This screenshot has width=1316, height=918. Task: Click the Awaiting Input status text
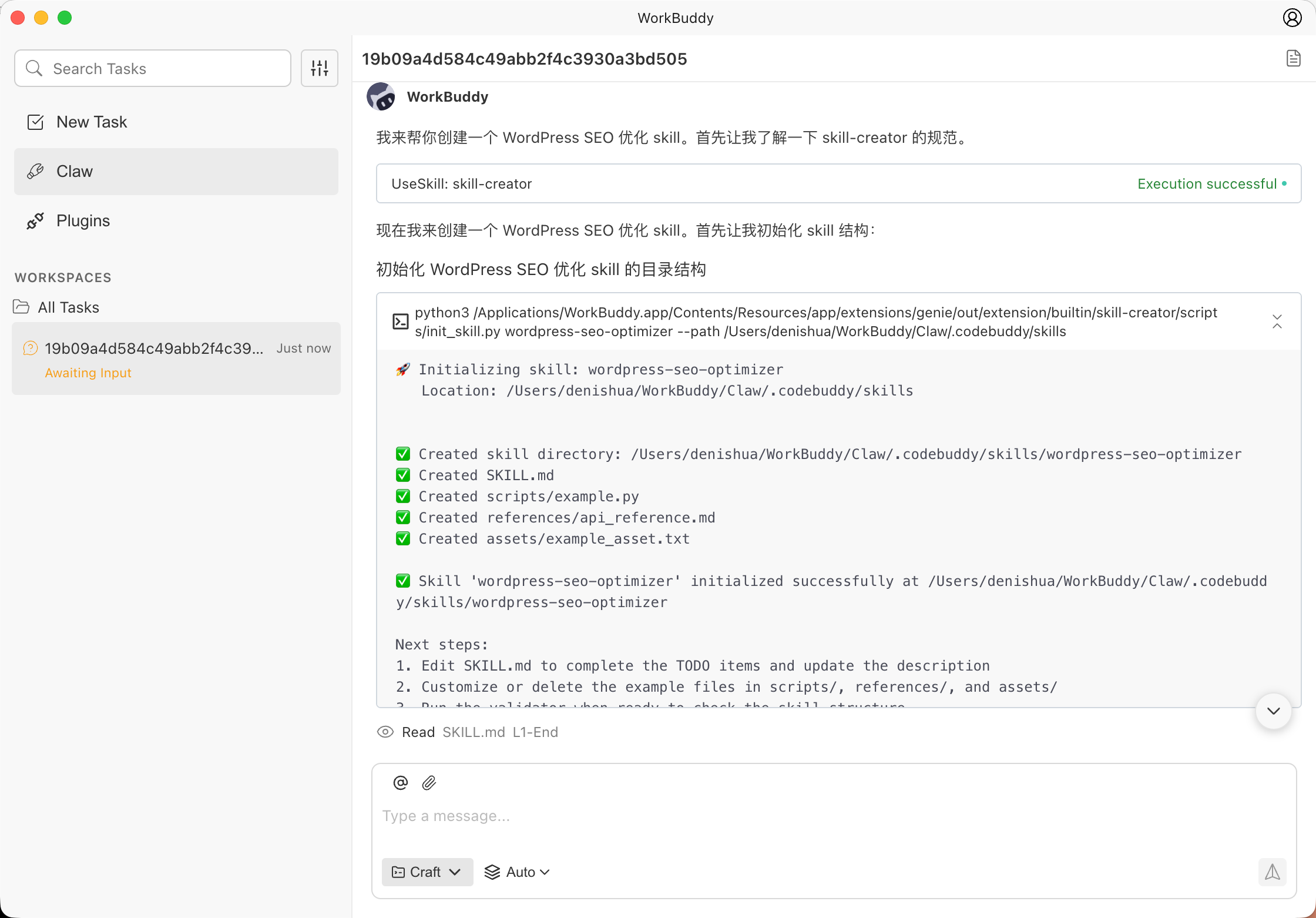click(x=88, y=373)
